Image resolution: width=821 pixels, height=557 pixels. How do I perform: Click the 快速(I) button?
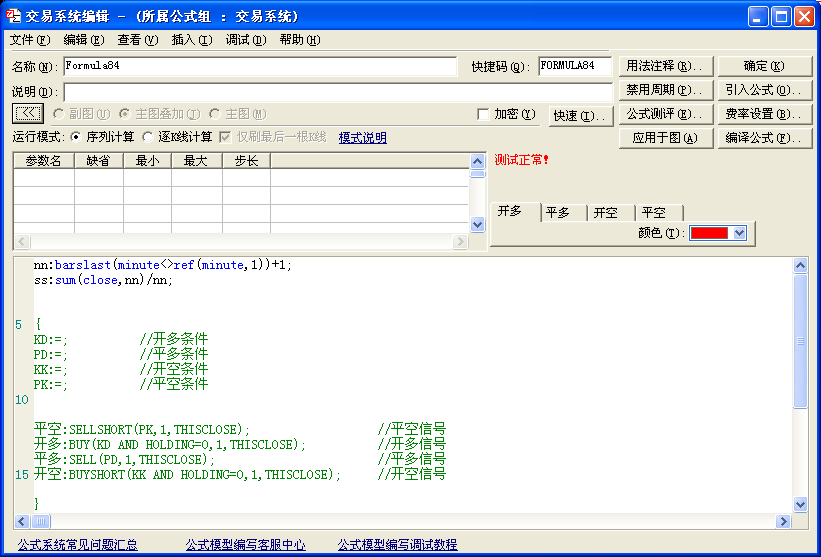pos(581,116)
